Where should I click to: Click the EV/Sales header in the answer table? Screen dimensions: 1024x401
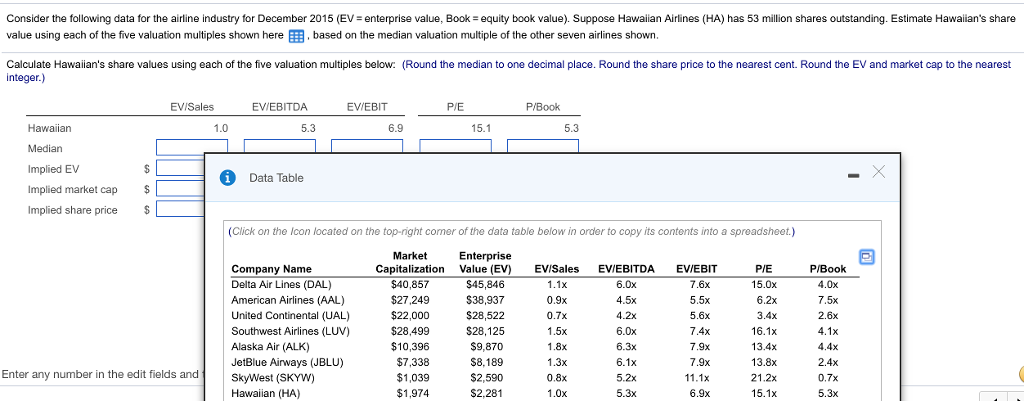[191, 106]
